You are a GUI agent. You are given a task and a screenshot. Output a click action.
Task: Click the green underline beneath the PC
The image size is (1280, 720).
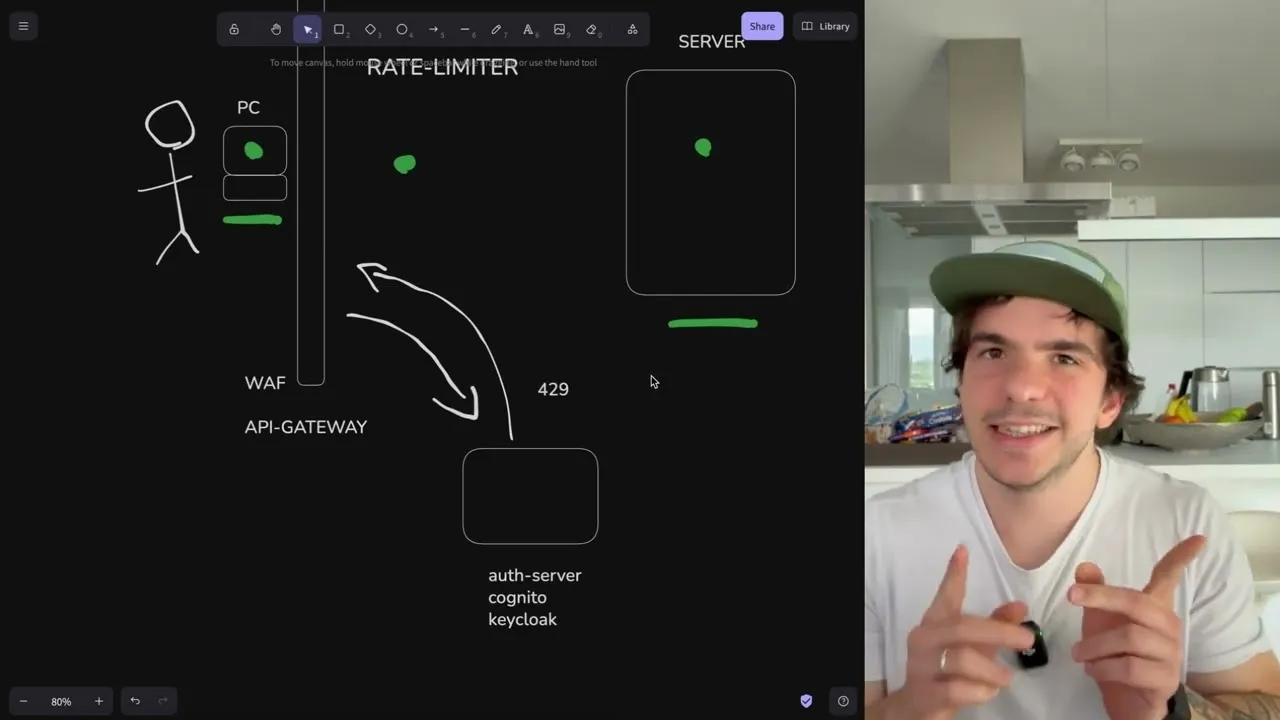[x=252, y=220]
